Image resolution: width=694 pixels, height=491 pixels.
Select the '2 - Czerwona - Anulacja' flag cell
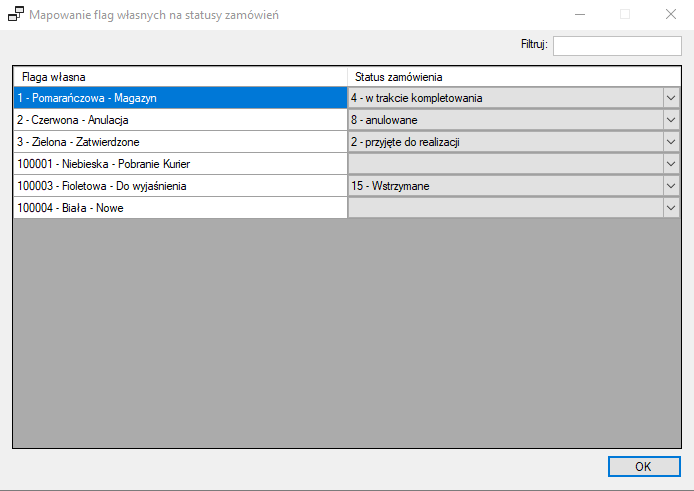pyautogui.click(x=180, y=120)
